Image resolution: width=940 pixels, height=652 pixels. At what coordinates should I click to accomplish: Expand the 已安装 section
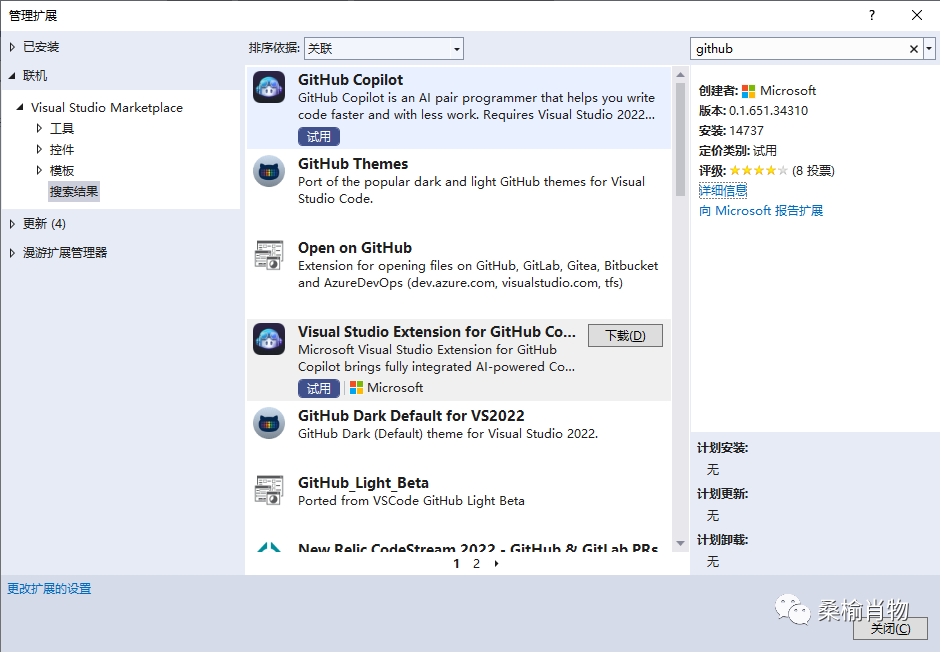tap(12, 47)
